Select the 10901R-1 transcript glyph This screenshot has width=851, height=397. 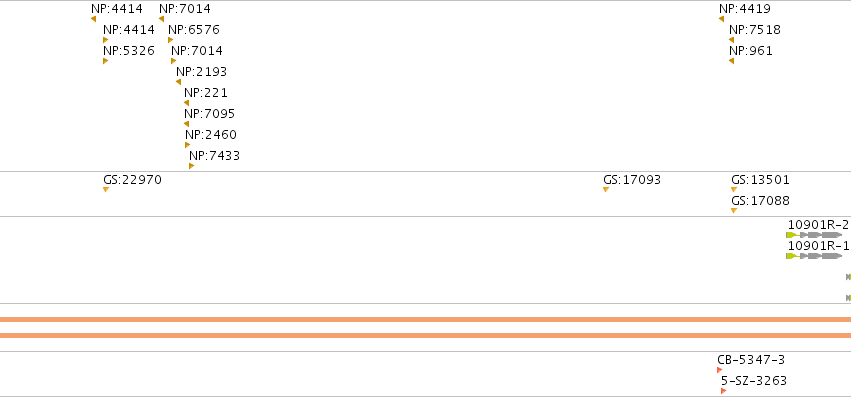(x=814, y=256)
